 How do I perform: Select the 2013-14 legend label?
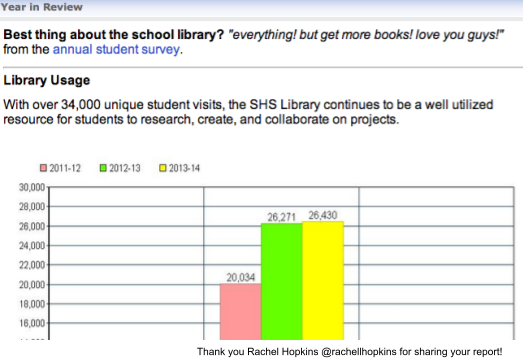pos(184,168)
